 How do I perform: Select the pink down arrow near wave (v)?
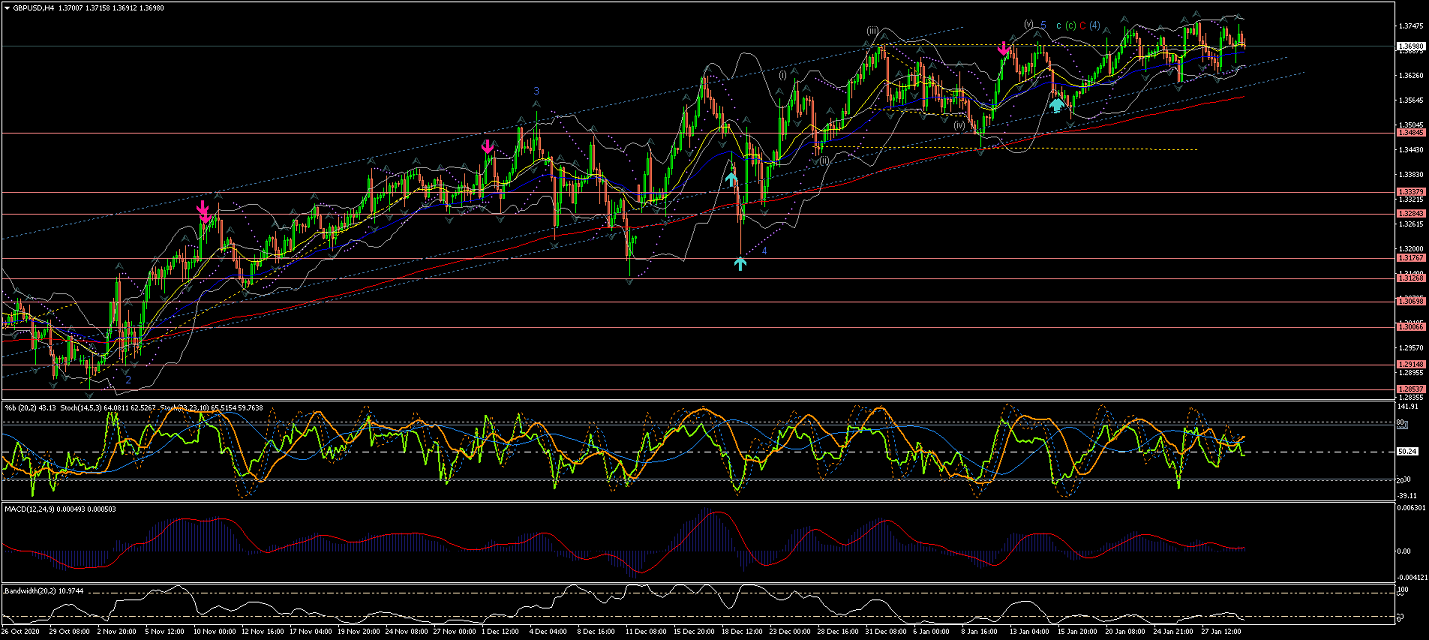pyautogui.click(x=1004, y=48)
